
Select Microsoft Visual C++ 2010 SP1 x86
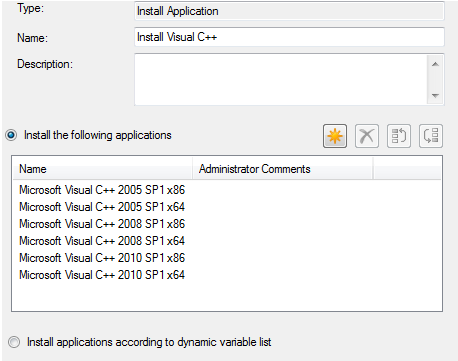pyautogui.click(x=102, y=258)
